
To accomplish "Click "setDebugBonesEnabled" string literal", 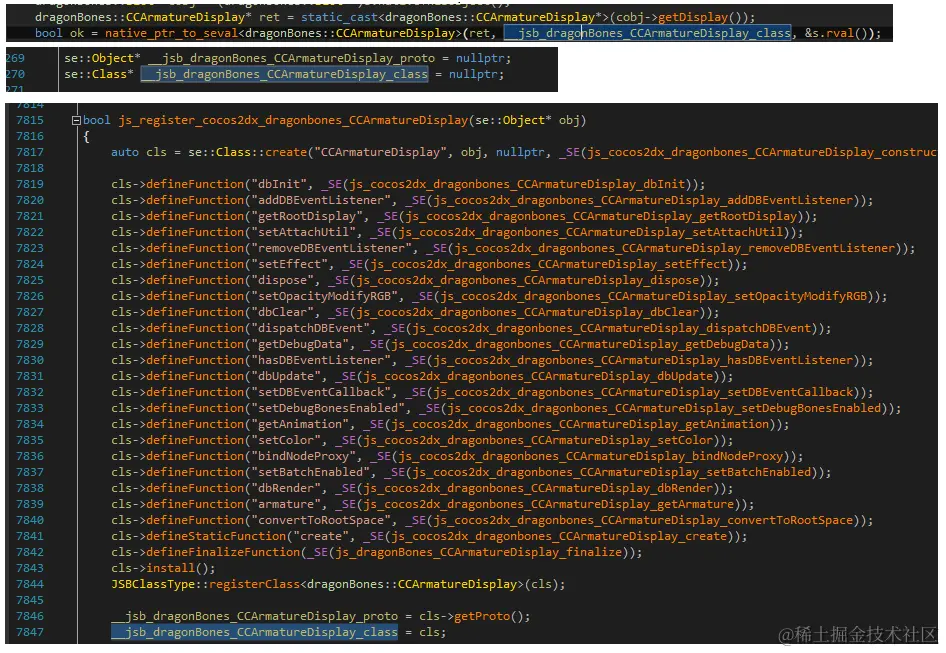I will click(x=328, y=408).
